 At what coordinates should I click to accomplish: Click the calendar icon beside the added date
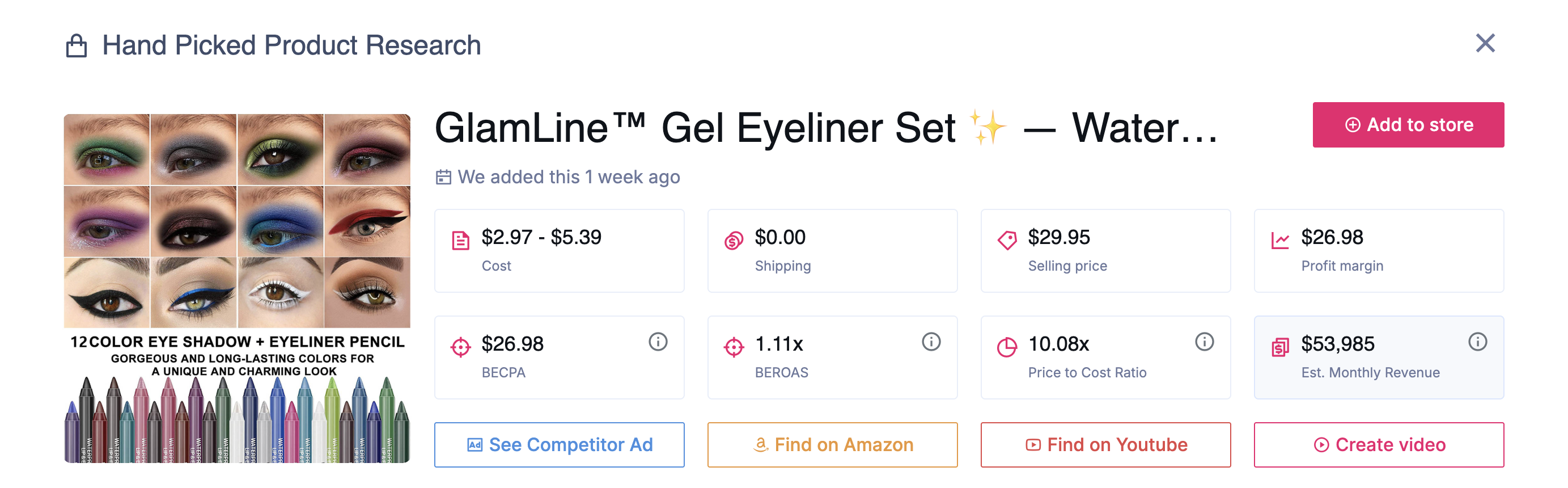444,176
